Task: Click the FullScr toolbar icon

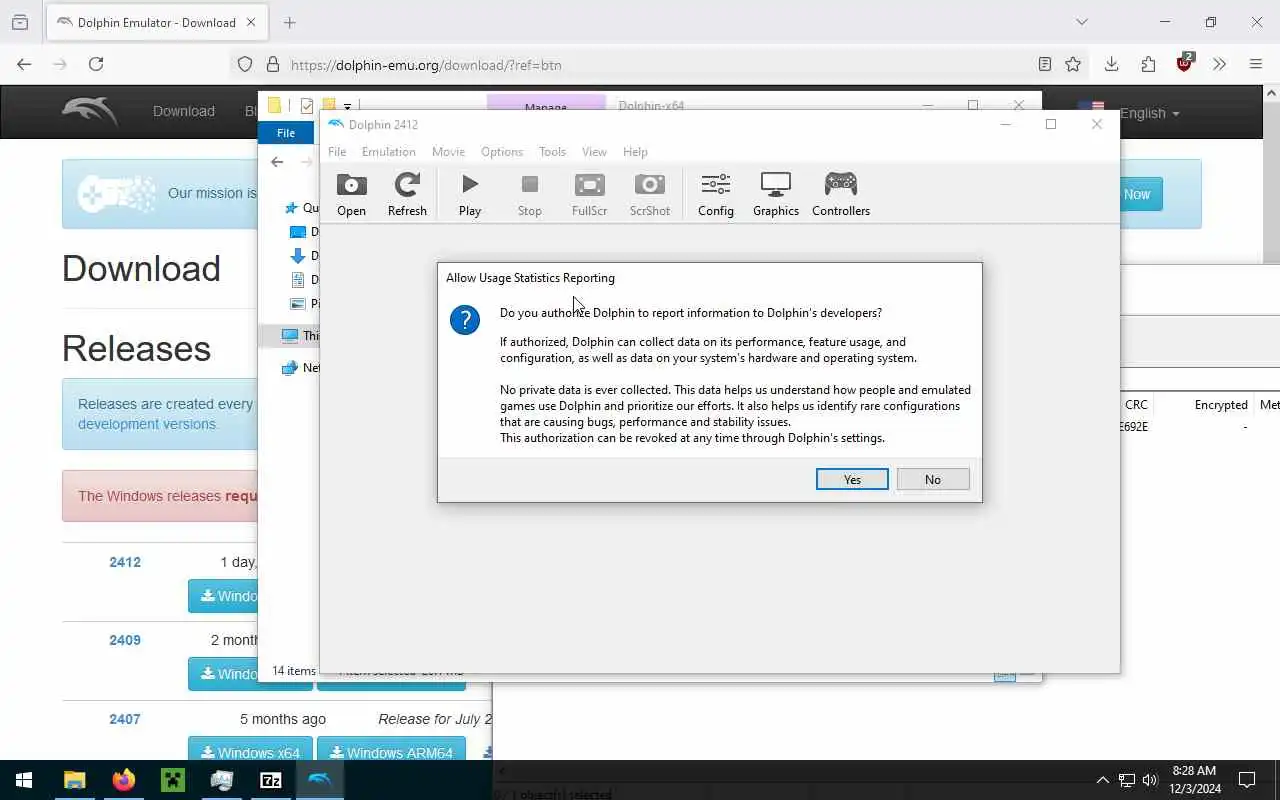Action: point(589,195)
